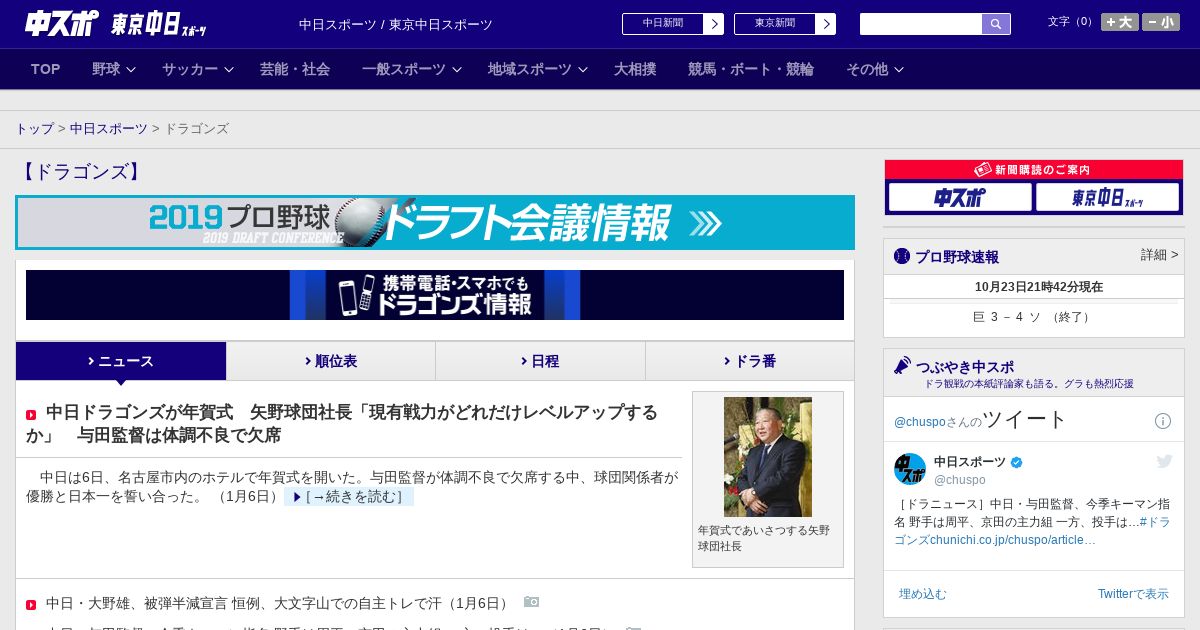This screenshot has height=630, width=1200.
Task: Click the Chunichi Sports header logo
Action: 62,23
